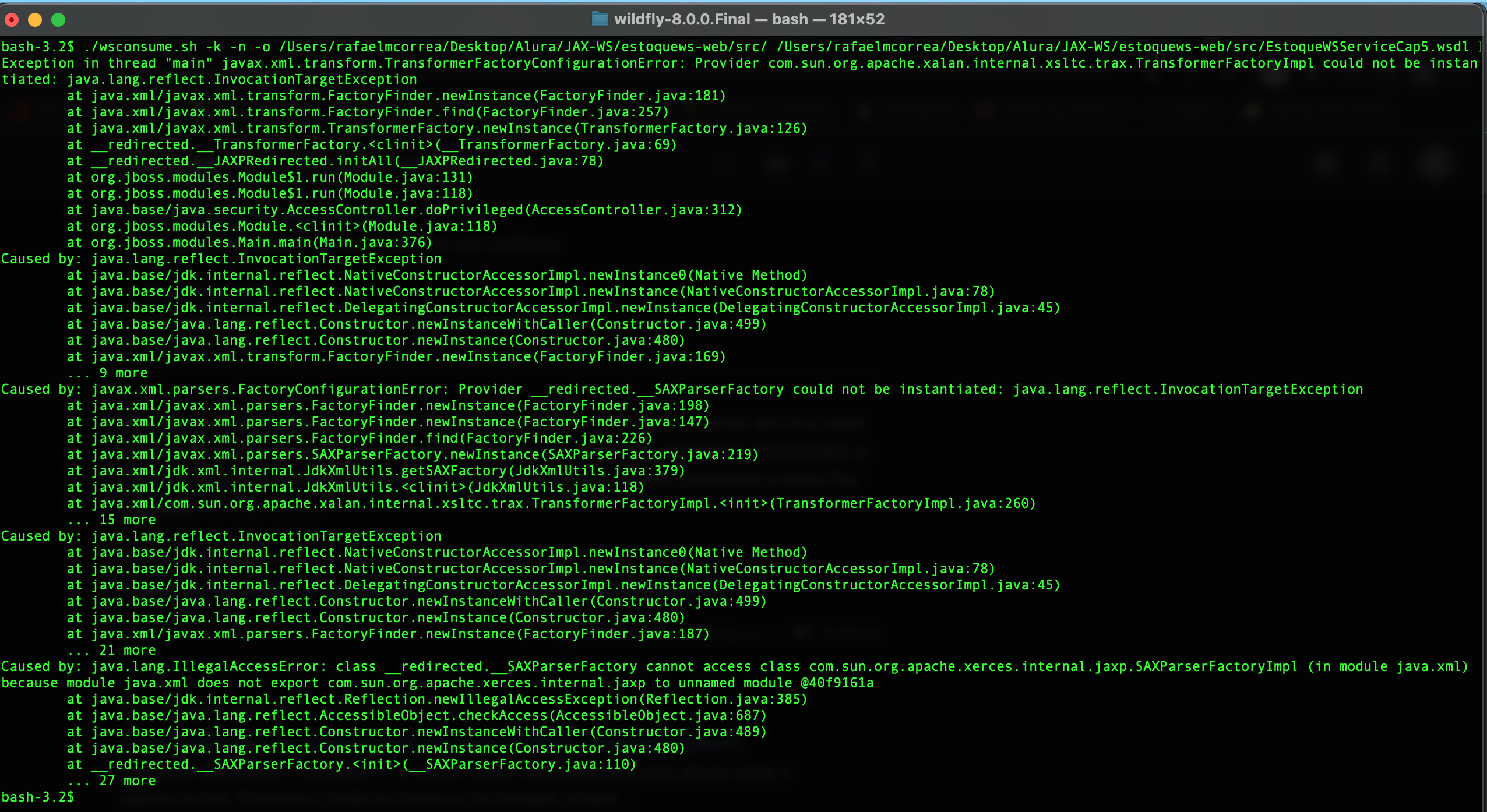Click 'FactoryFinder.newInstance(FactoryFinder.java:169)' line
Viewport: 1487px width, 812px height.
(x=396, y=356)
